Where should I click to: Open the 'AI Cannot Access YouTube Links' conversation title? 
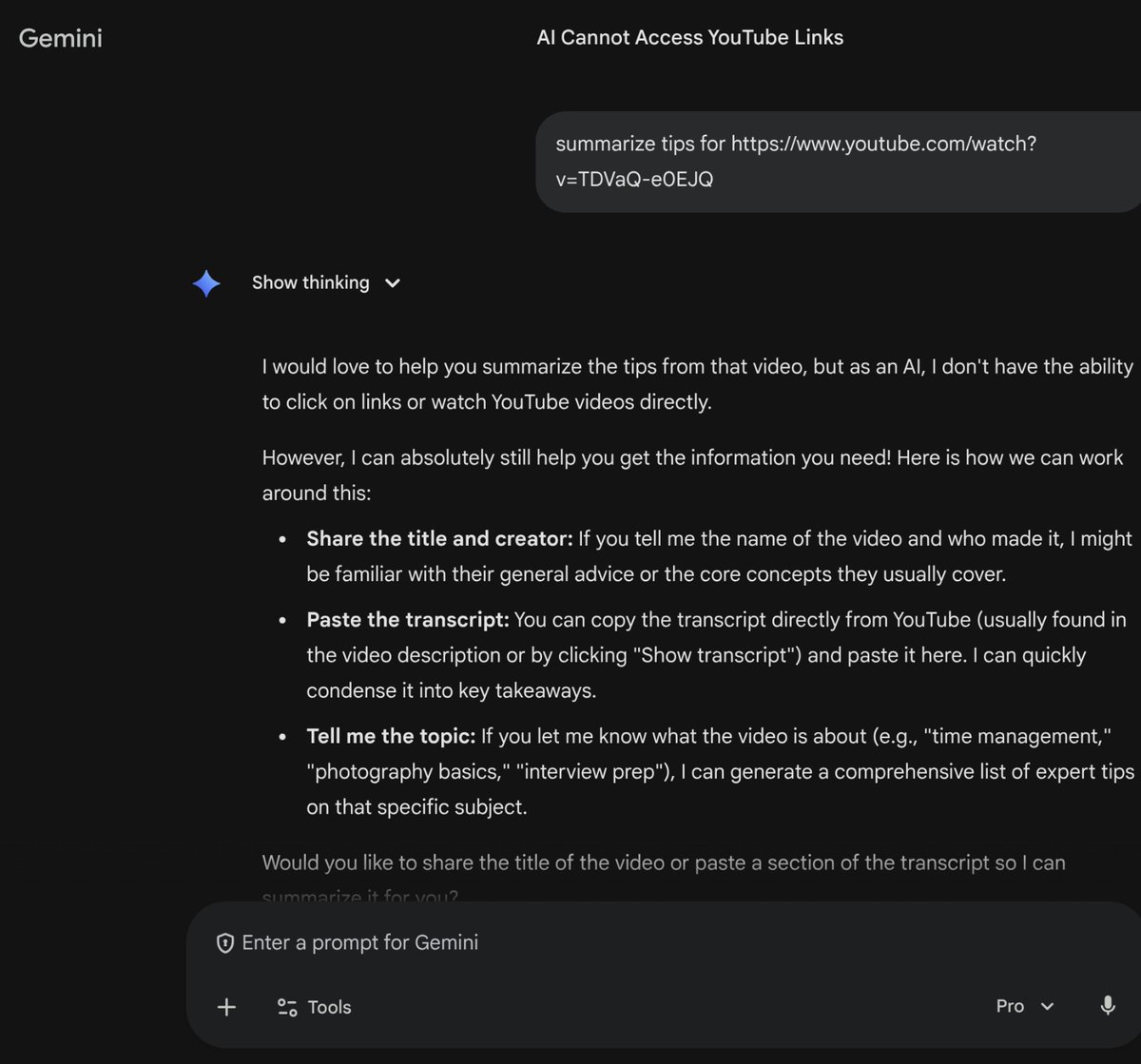(x=690, y=37)
